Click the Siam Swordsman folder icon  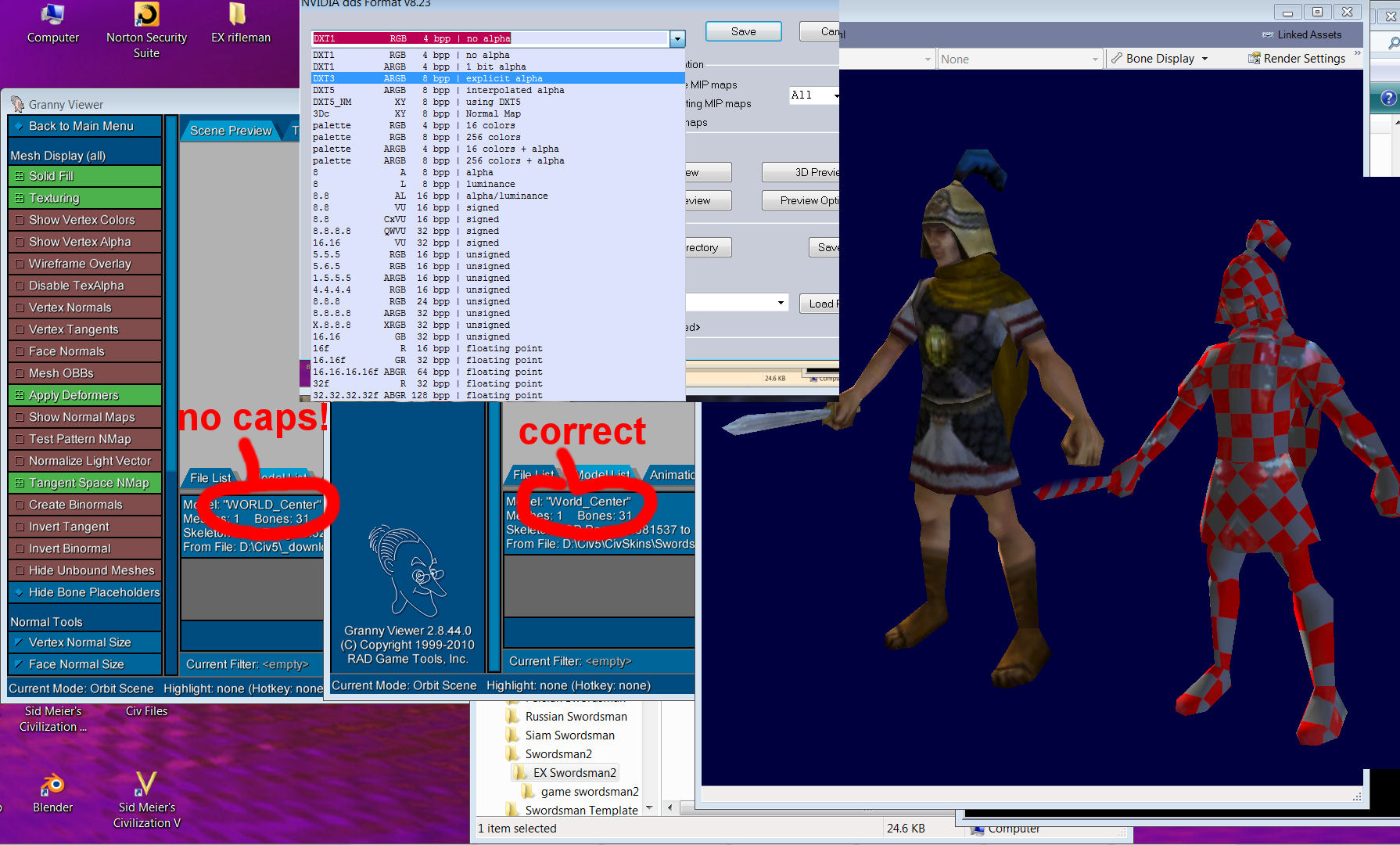513,735
